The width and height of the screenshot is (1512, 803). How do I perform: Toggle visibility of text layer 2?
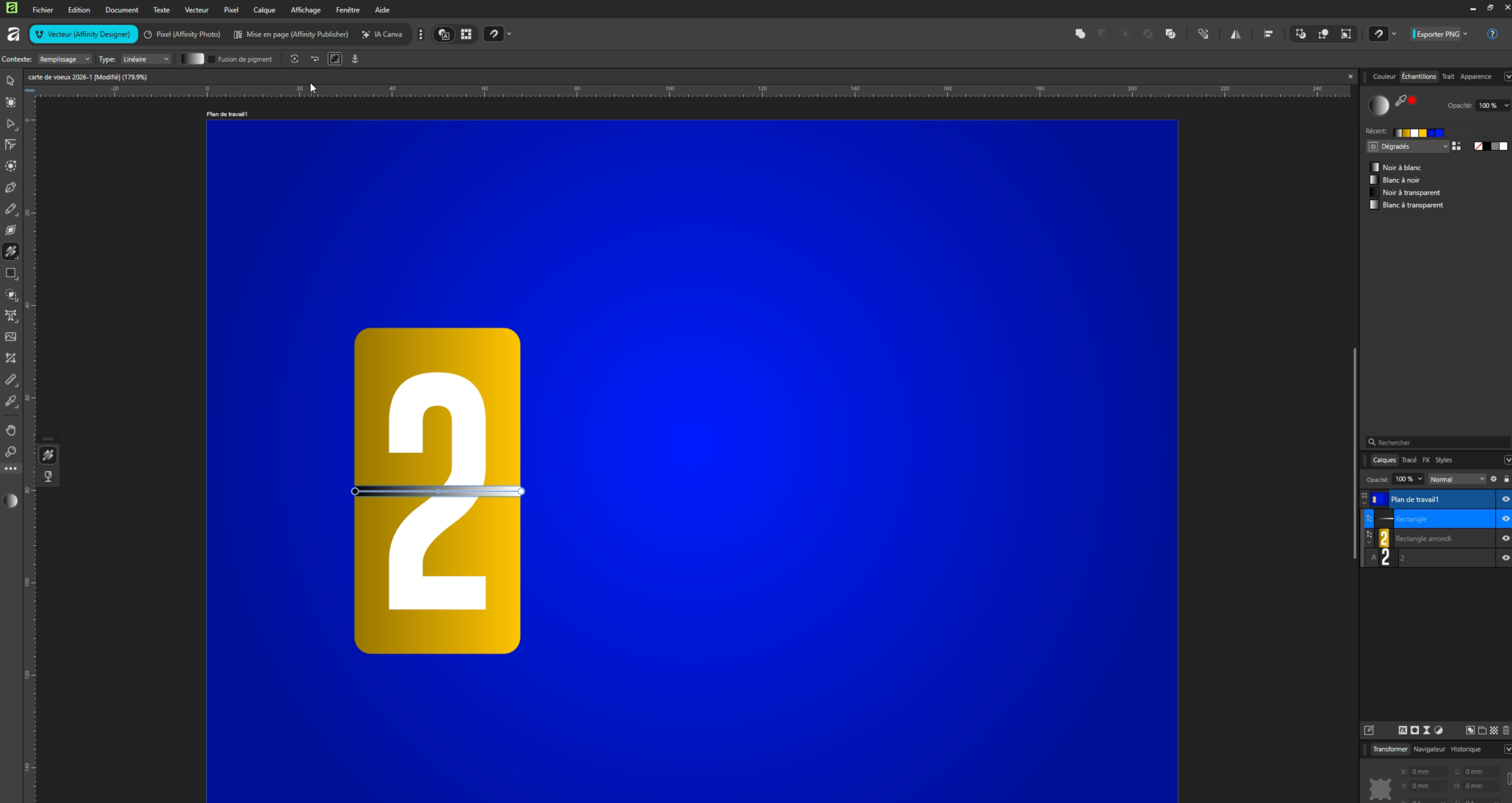pyautogui.click(x=1505, y=558)
